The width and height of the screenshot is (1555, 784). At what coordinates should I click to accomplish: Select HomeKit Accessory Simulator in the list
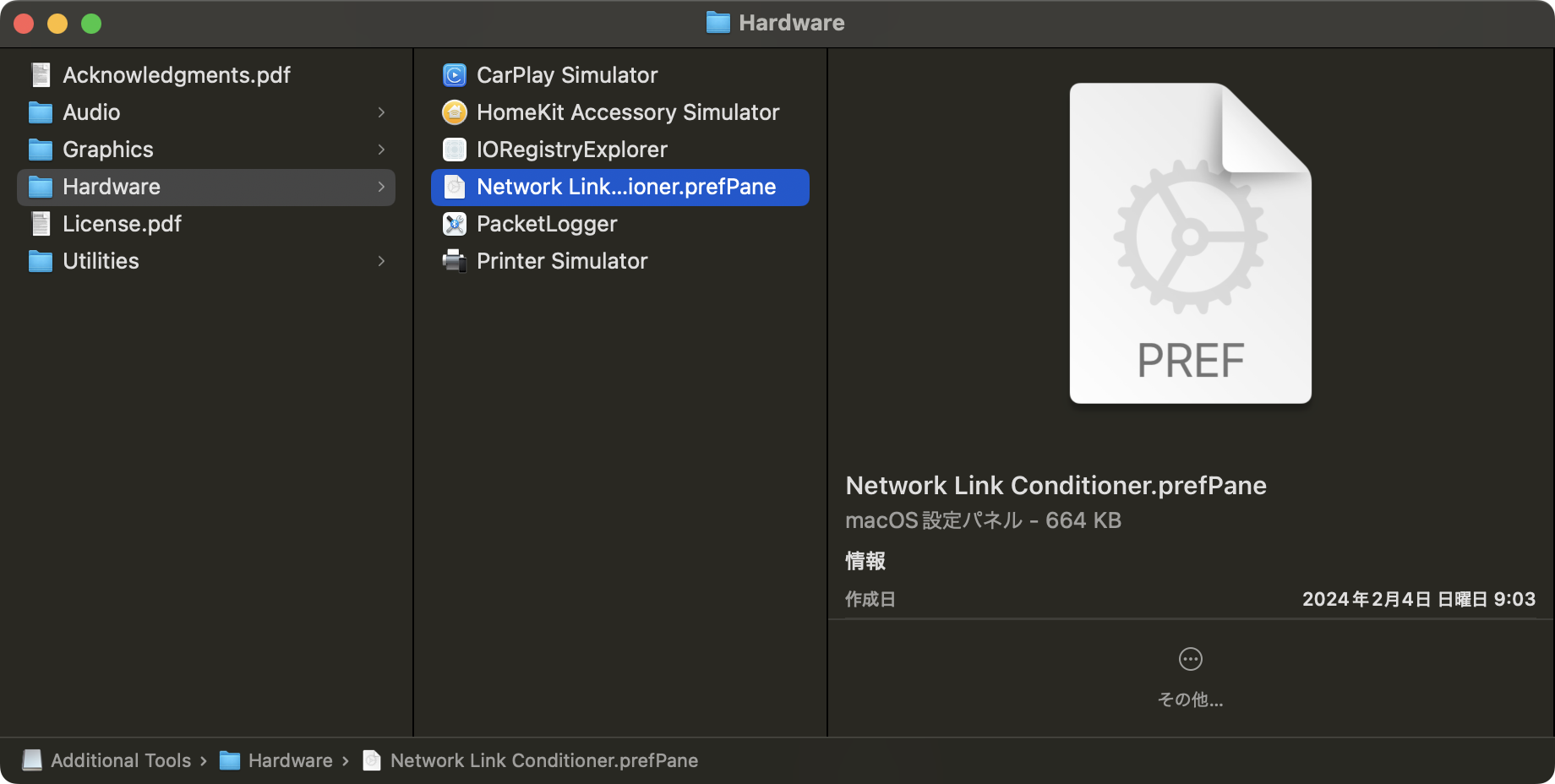[x=628, y=112]
